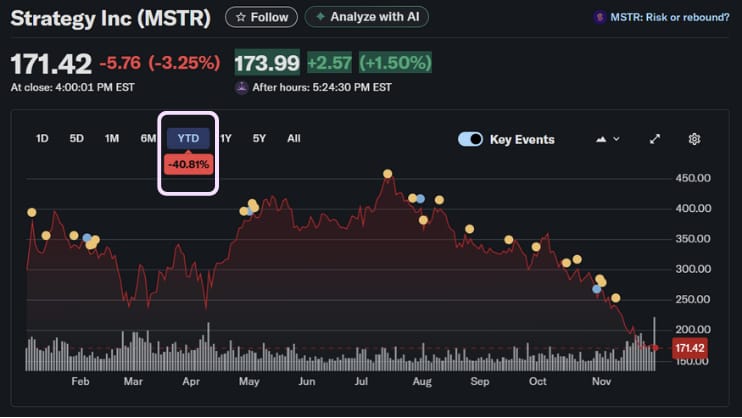The height and width of the screenshot is (418, 742).
Task: Show the All time range
Action: [293, 138]
